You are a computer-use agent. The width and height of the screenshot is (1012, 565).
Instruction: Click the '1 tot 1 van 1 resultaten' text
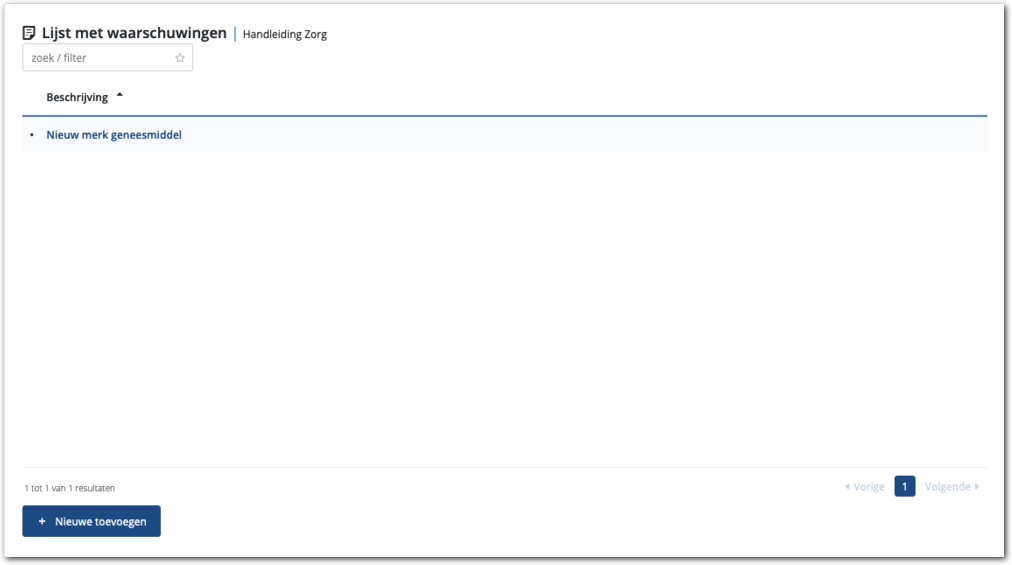[x=70, y=488]
